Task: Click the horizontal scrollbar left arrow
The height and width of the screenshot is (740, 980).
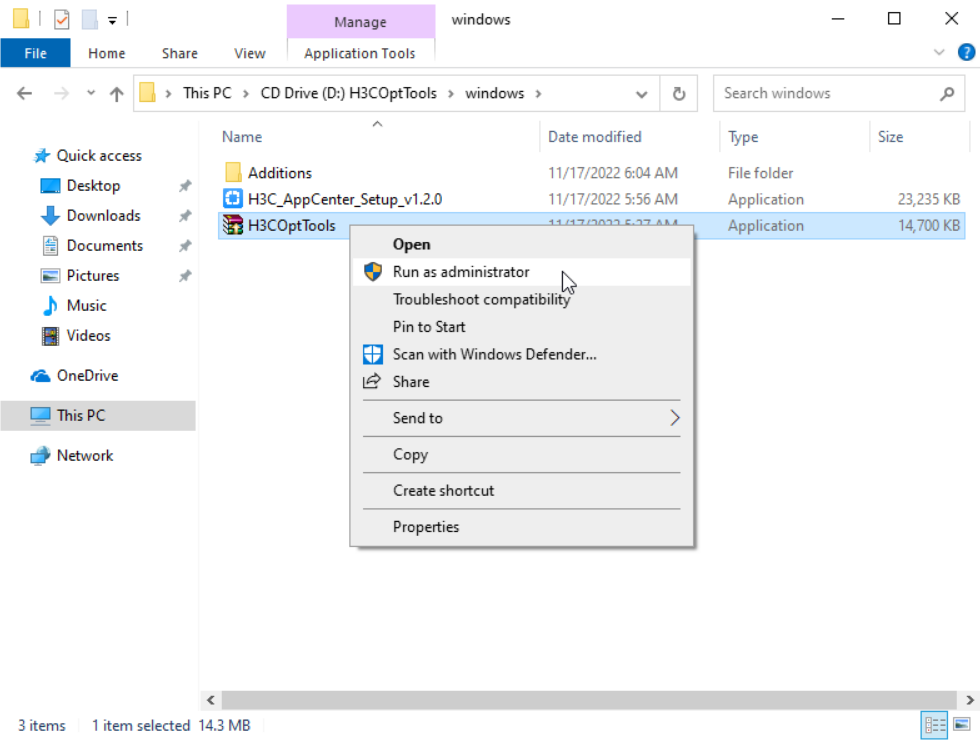Action: [x=211, y=700]
